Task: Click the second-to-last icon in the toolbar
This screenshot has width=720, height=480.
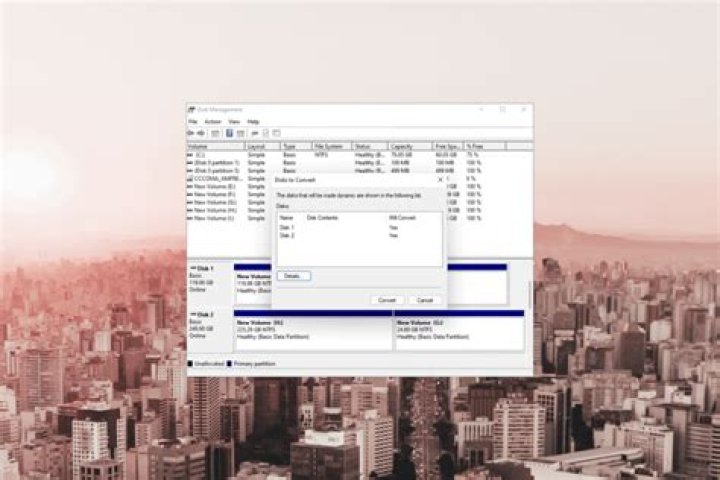Action: (266, 133)
